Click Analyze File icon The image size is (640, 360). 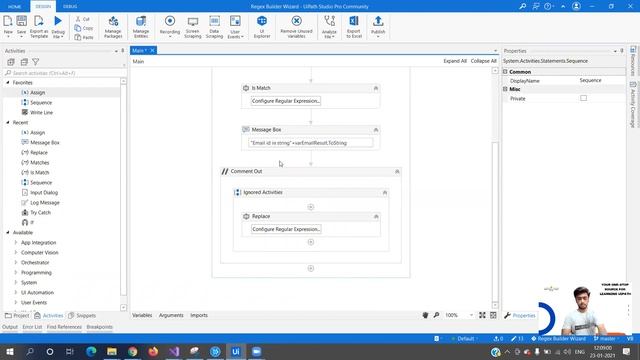tap(329, 21)
